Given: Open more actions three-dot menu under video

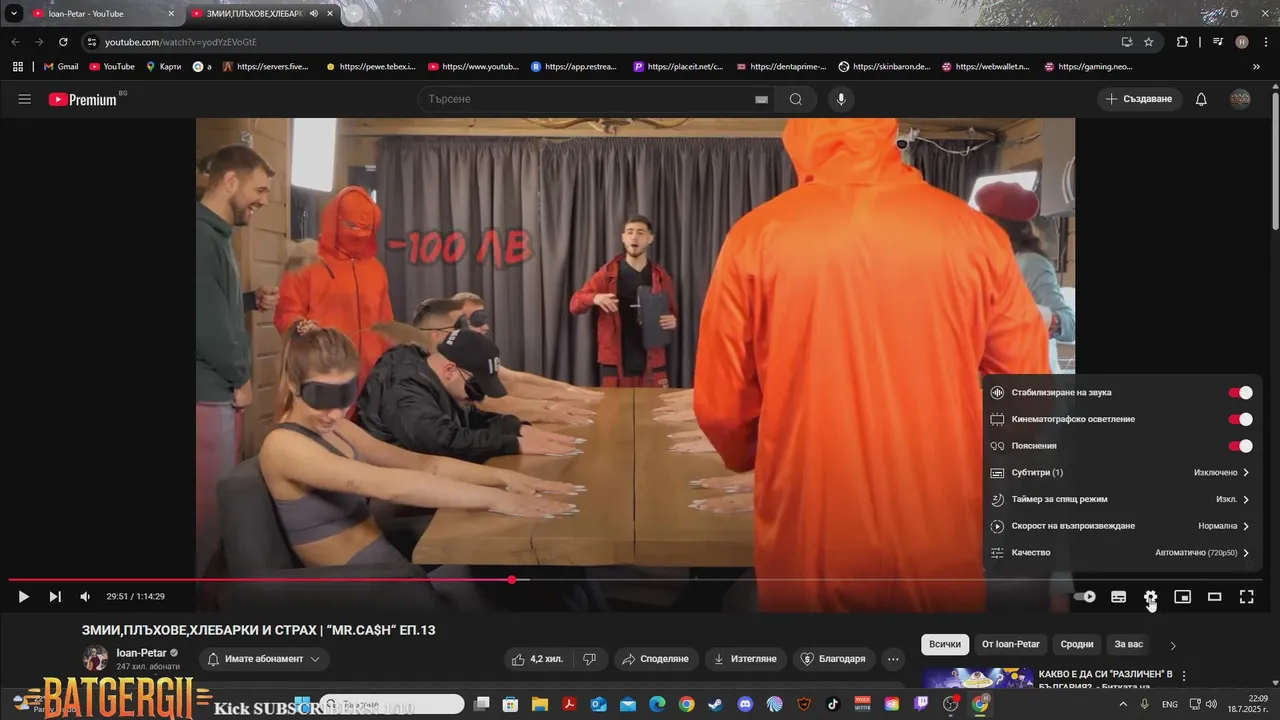Looking at the screenshot, I should point(893,659).
